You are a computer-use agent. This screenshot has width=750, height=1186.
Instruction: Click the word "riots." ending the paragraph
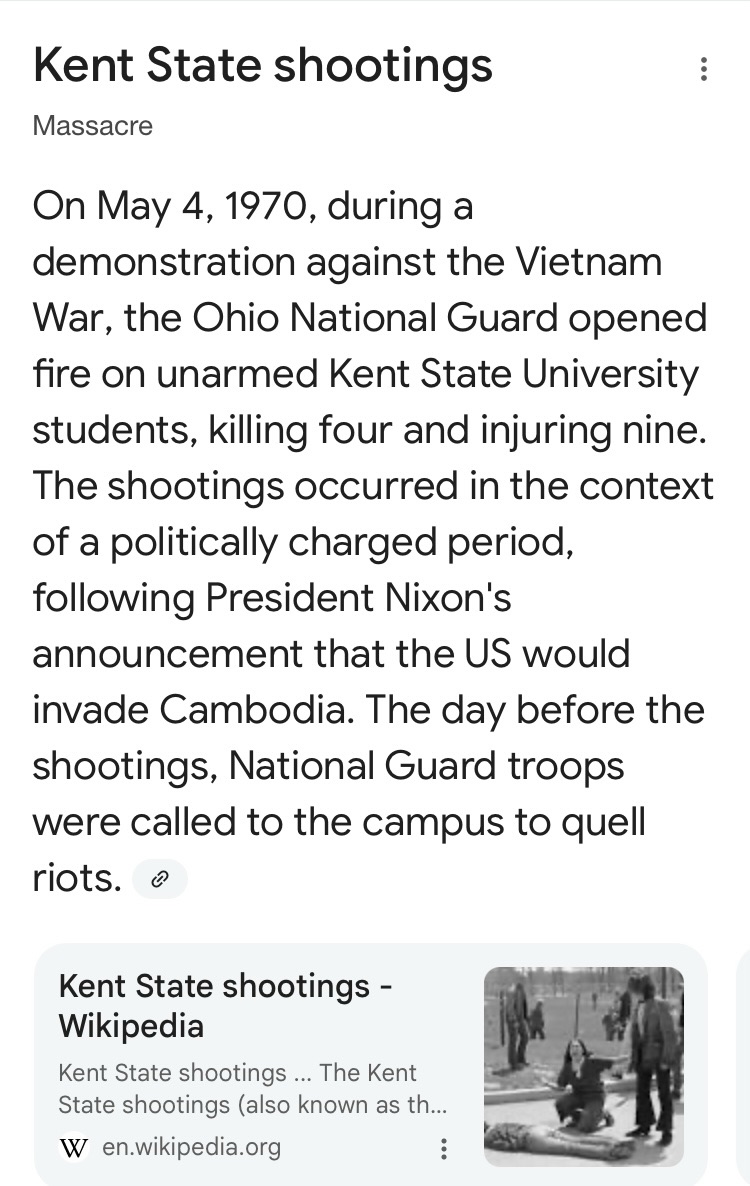click(76, 878)
